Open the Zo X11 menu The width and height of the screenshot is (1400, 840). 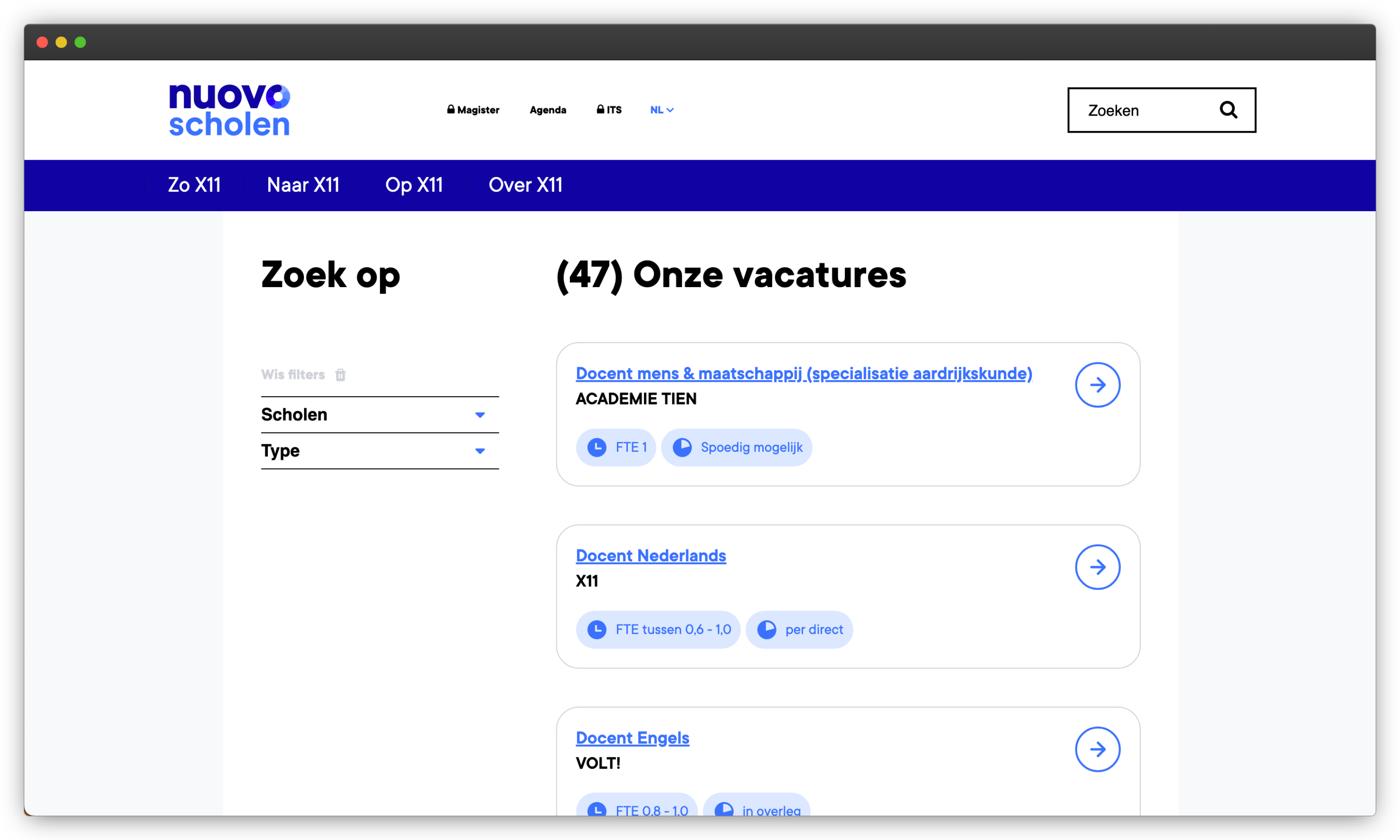[194, 185]
